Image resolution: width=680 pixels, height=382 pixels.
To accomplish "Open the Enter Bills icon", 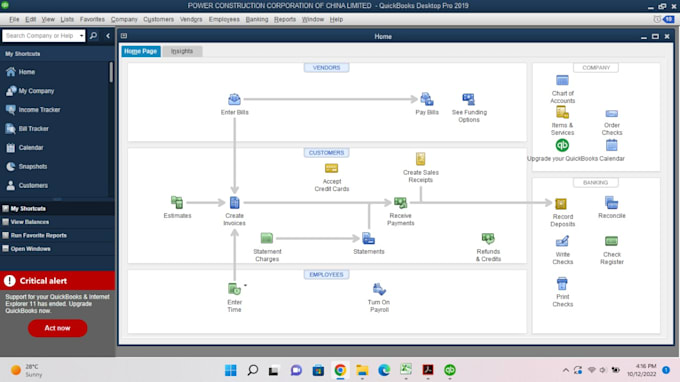I will pos(234,99).
